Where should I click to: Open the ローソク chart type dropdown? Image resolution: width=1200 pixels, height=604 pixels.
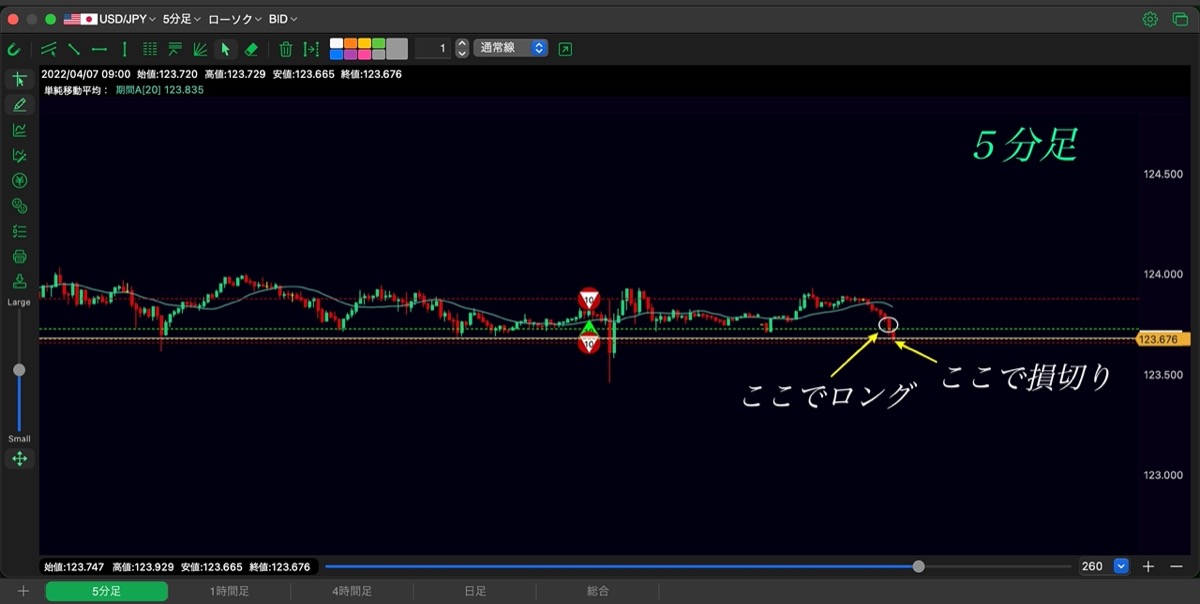235,19
